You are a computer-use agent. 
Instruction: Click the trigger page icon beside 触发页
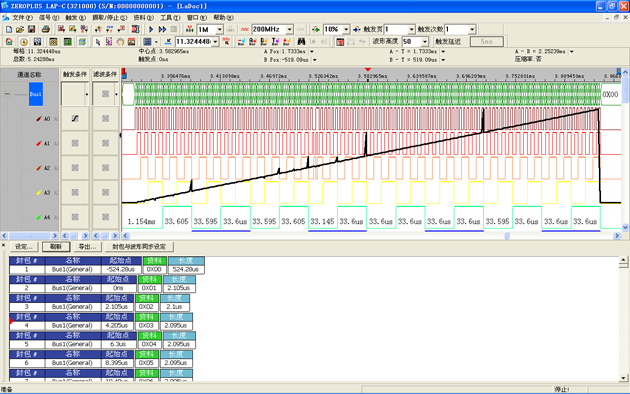pos(357,29)
